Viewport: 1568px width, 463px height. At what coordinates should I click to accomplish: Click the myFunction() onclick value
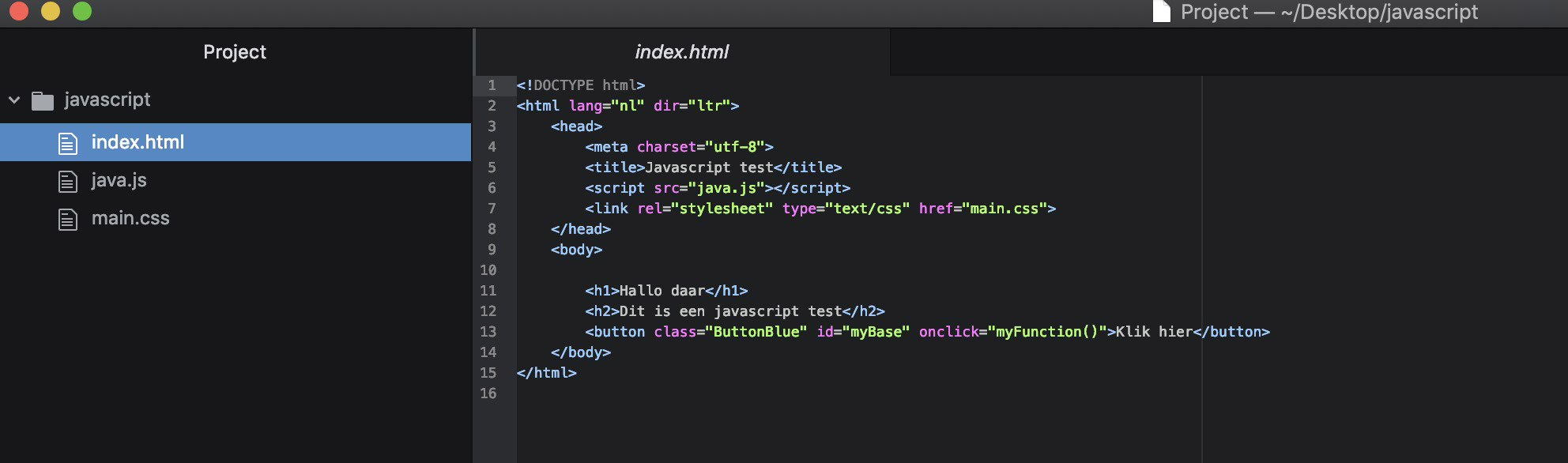(x=1046, y=332)
